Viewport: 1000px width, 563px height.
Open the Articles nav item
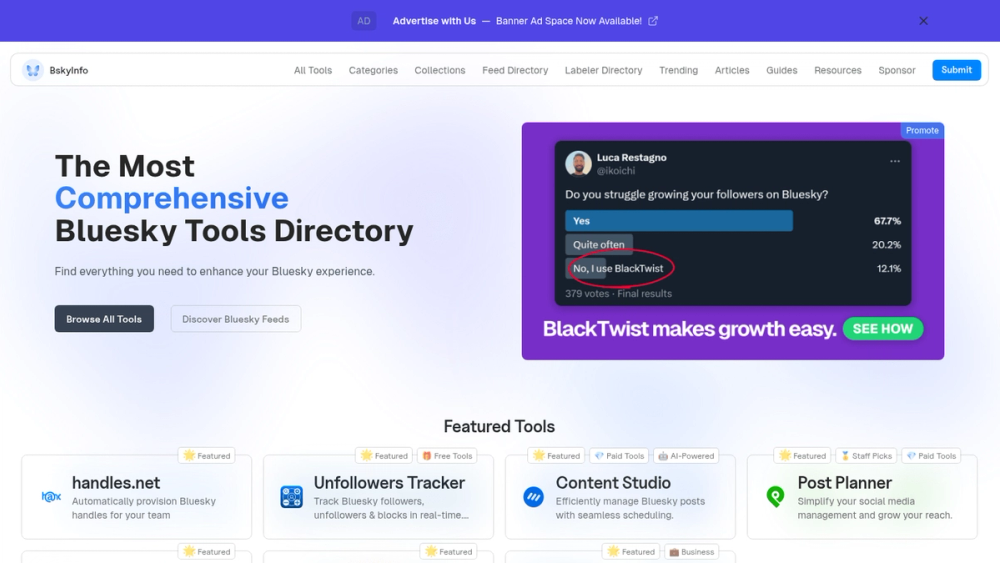[732, 70]
